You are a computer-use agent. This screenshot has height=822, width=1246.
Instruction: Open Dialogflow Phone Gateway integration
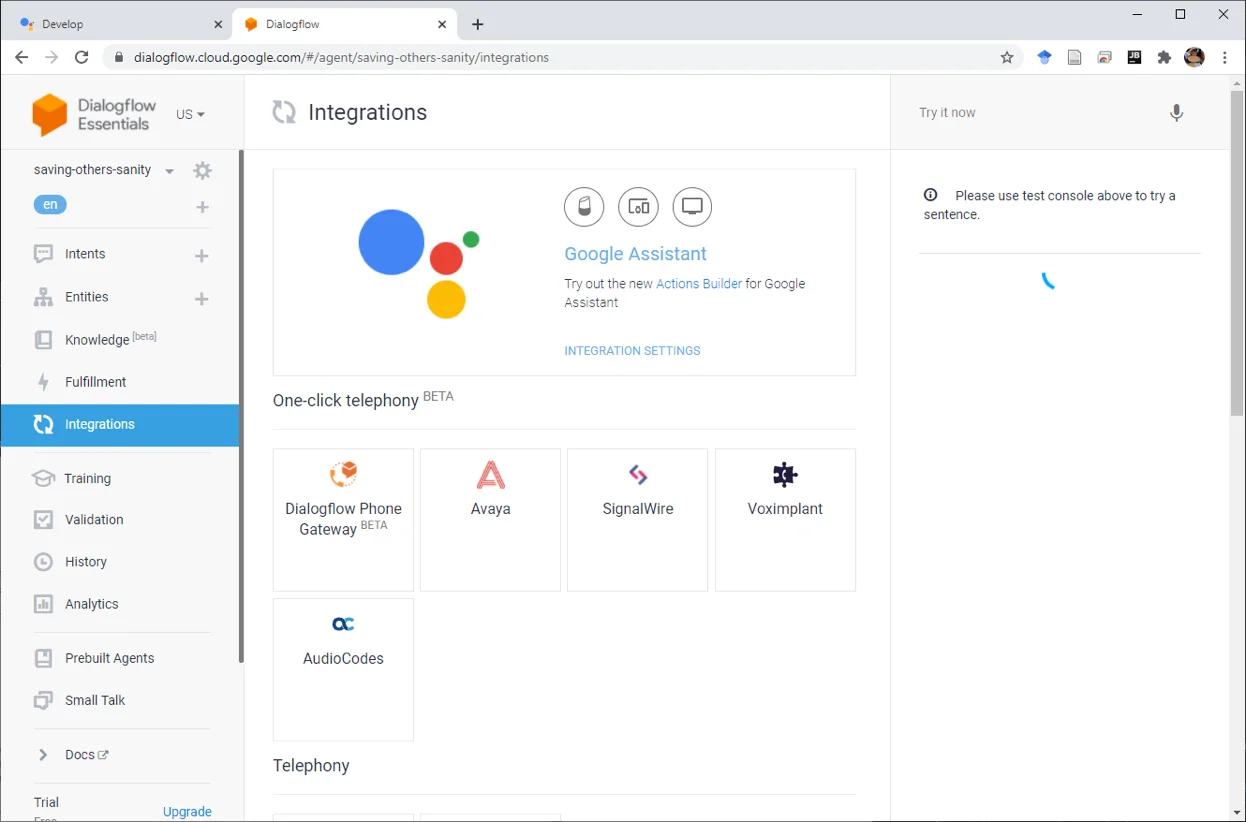343,519
